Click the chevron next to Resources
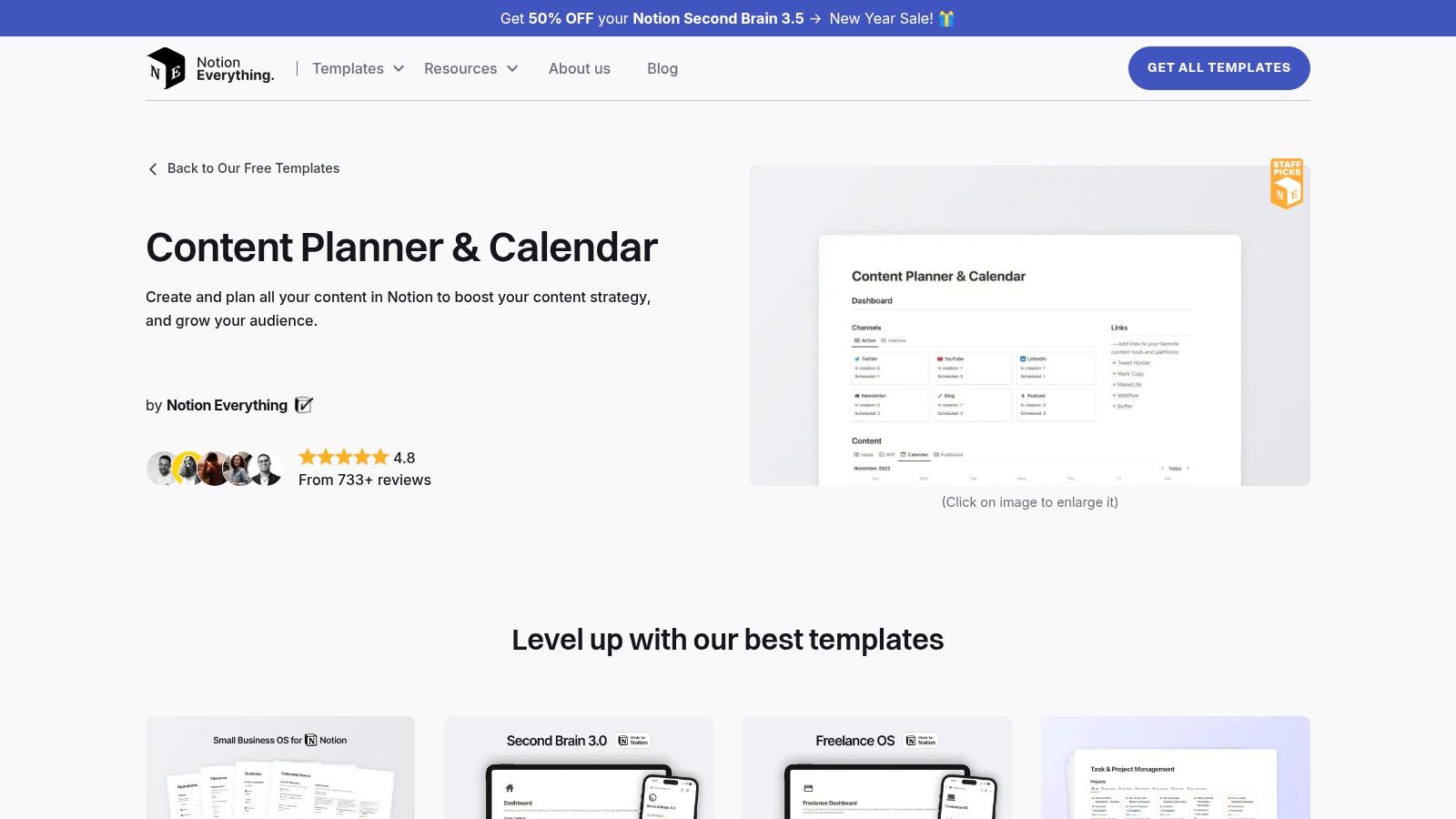 (x=512, y=68)
